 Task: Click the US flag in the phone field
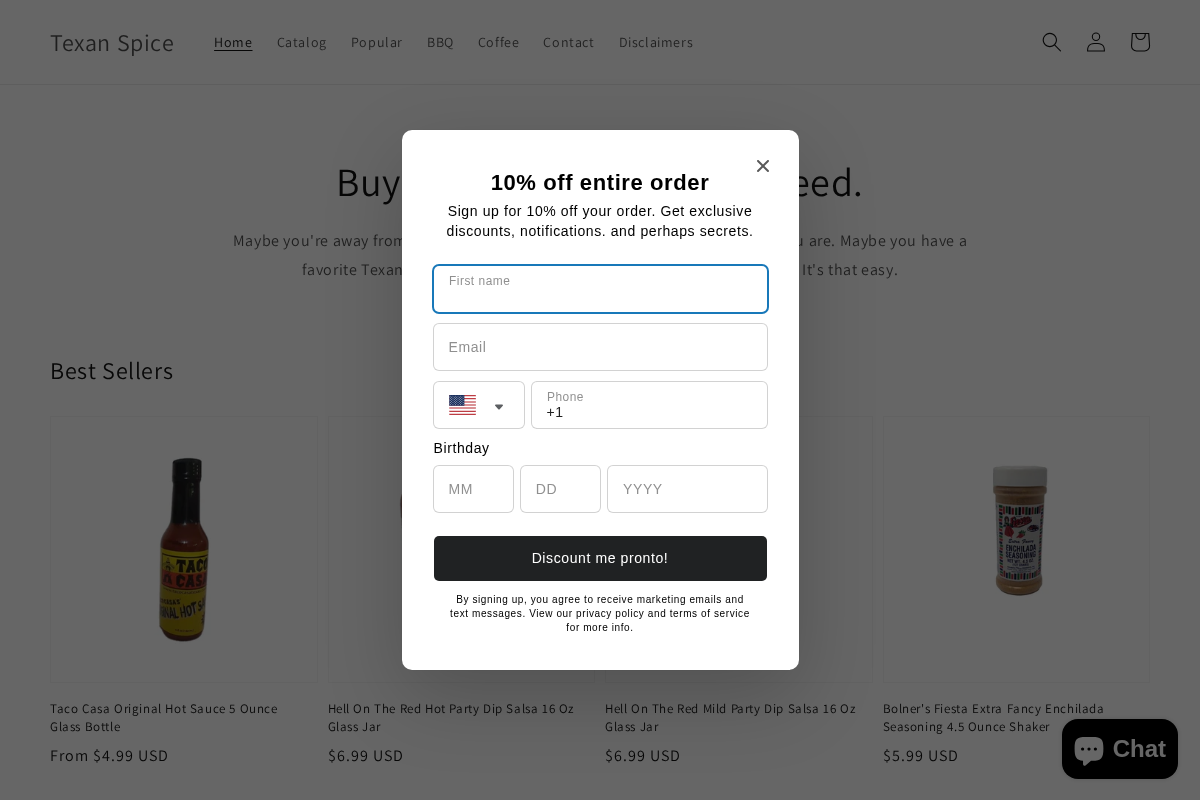[x=463, y=405]
